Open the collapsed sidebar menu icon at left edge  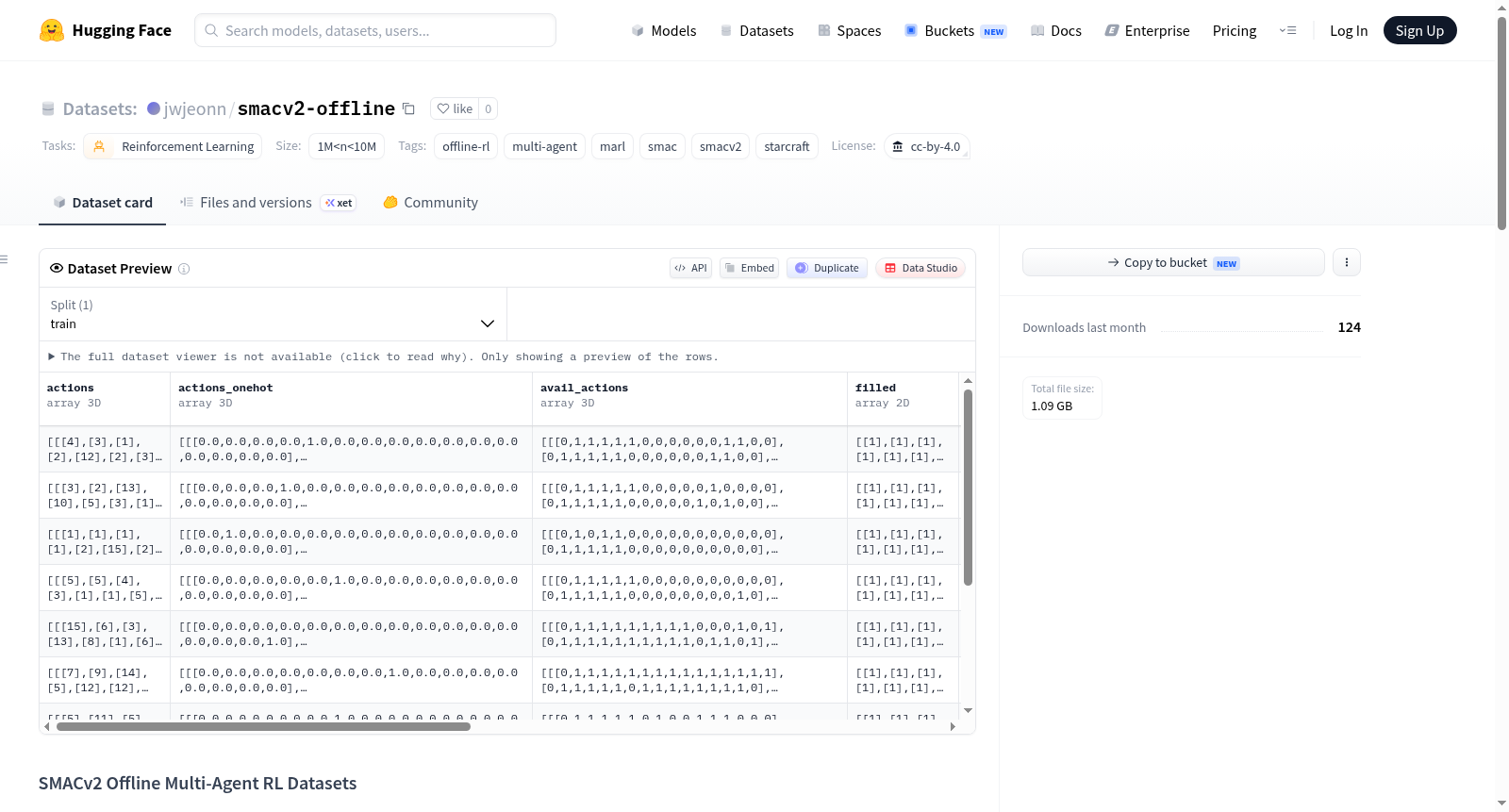coord(4,259)
